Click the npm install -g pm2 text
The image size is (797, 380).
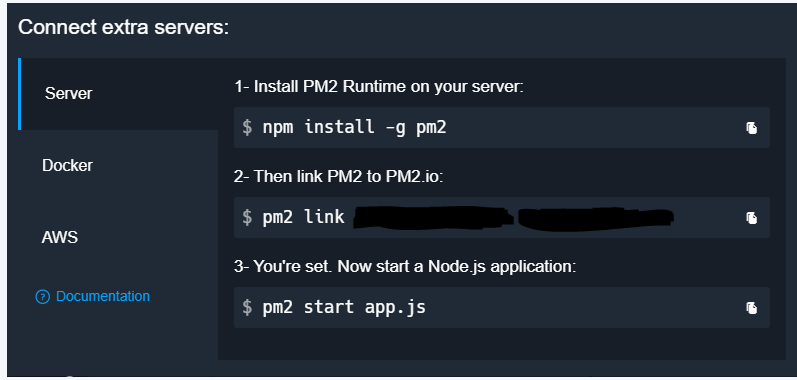(x=354, y=127)
